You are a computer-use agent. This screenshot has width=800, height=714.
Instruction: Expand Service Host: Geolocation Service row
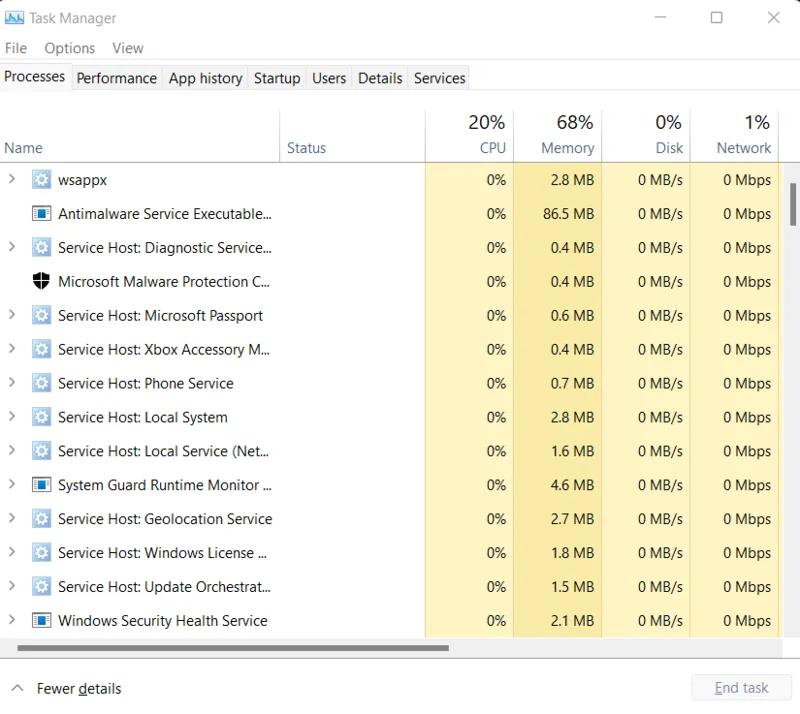click(12, 518)
